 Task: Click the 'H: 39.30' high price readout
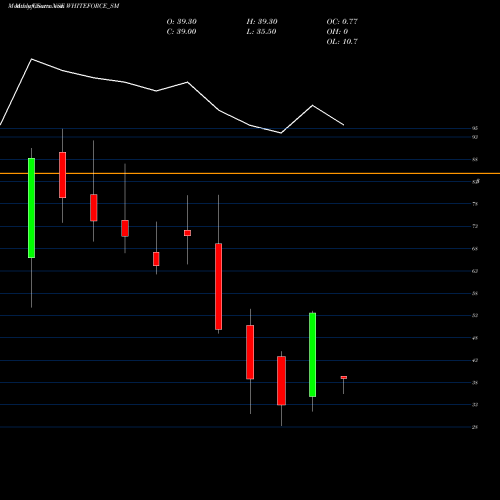[x=262, y=22]
